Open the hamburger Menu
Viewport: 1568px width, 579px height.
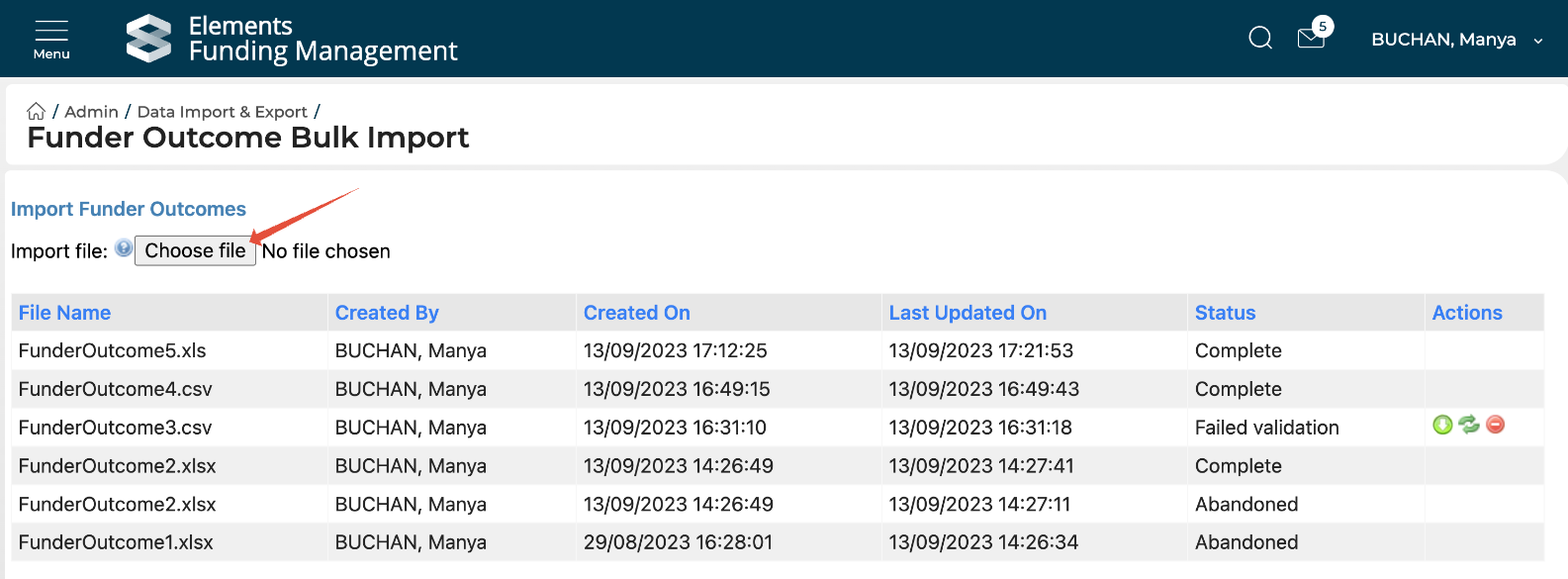[x=51, y=39]
